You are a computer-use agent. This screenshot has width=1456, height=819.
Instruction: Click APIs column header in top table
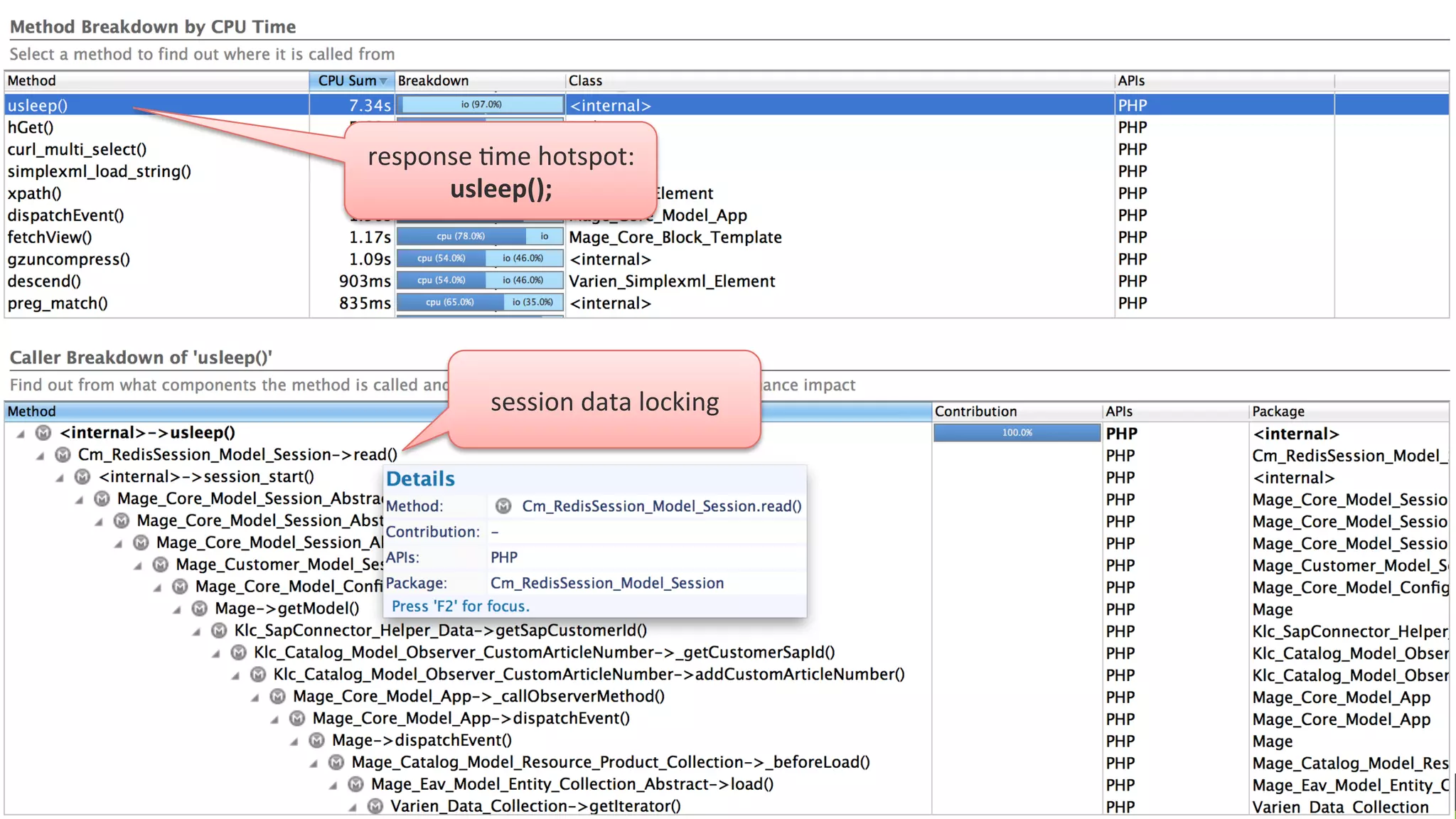[x=1224, y=81]
